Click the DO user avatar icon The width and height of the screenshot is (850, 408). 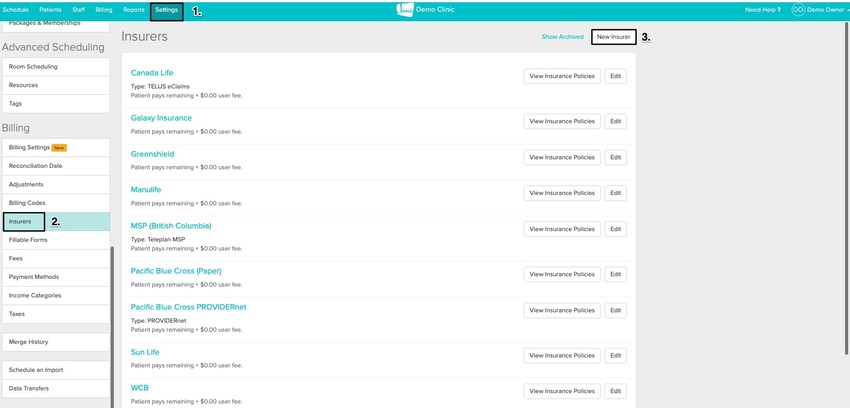tap(798, 10)
